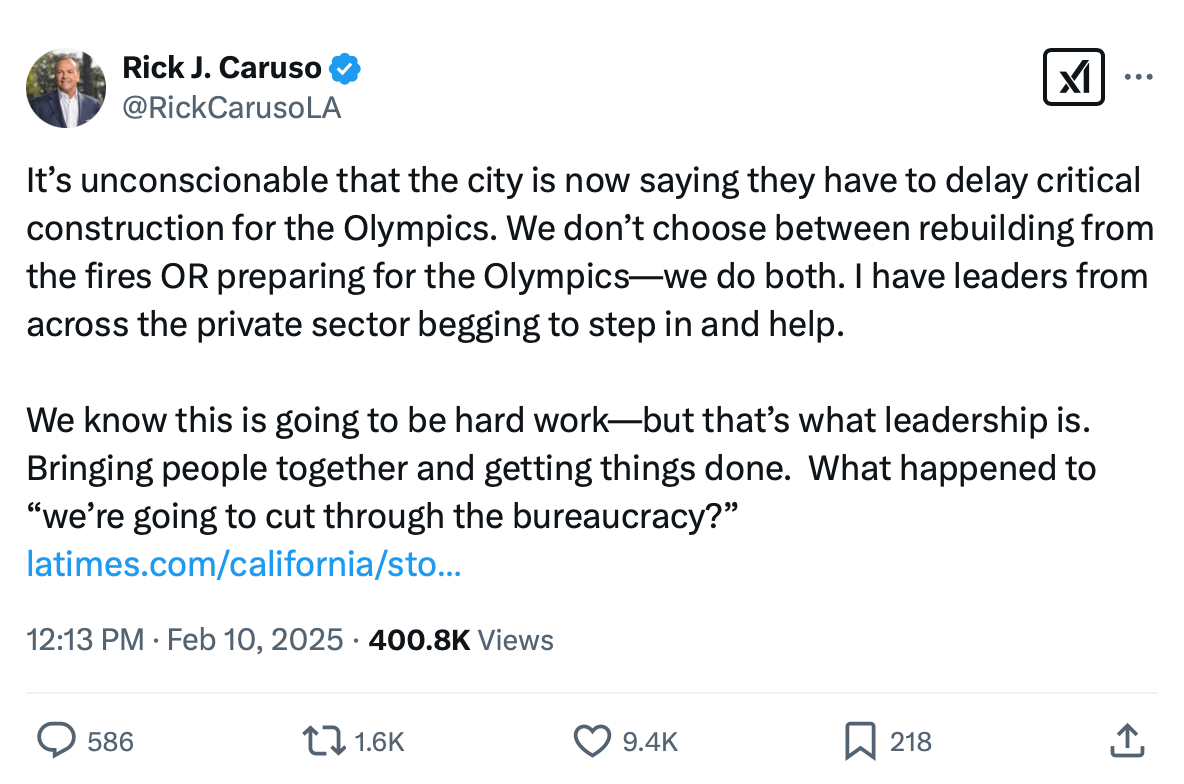
Task: Open Grok analysis of this post
Action: pyautogui.click(x=1074, y=76)
